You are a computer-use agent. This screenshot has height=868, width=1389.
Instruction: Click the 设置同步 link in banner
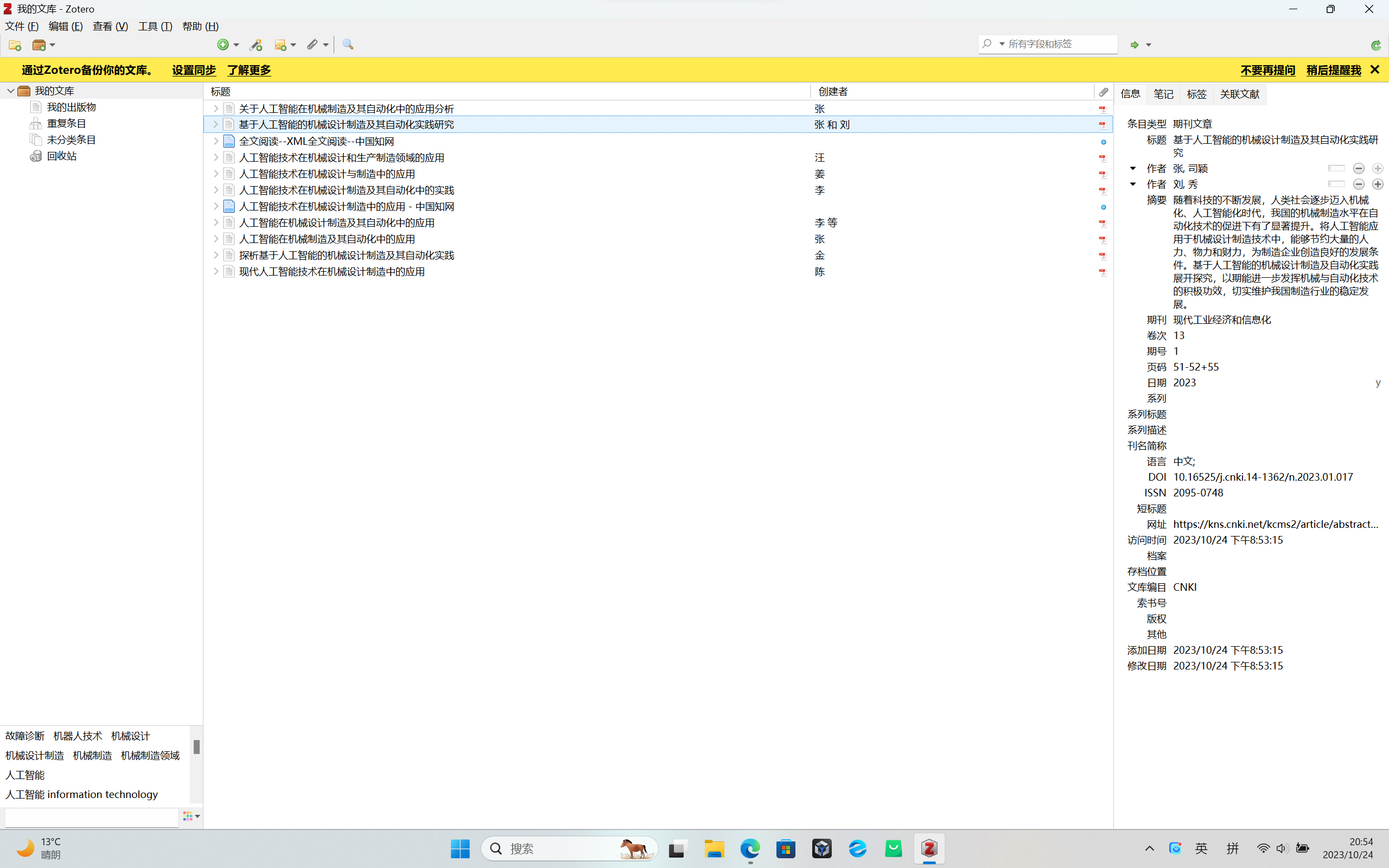click(194, 70)
